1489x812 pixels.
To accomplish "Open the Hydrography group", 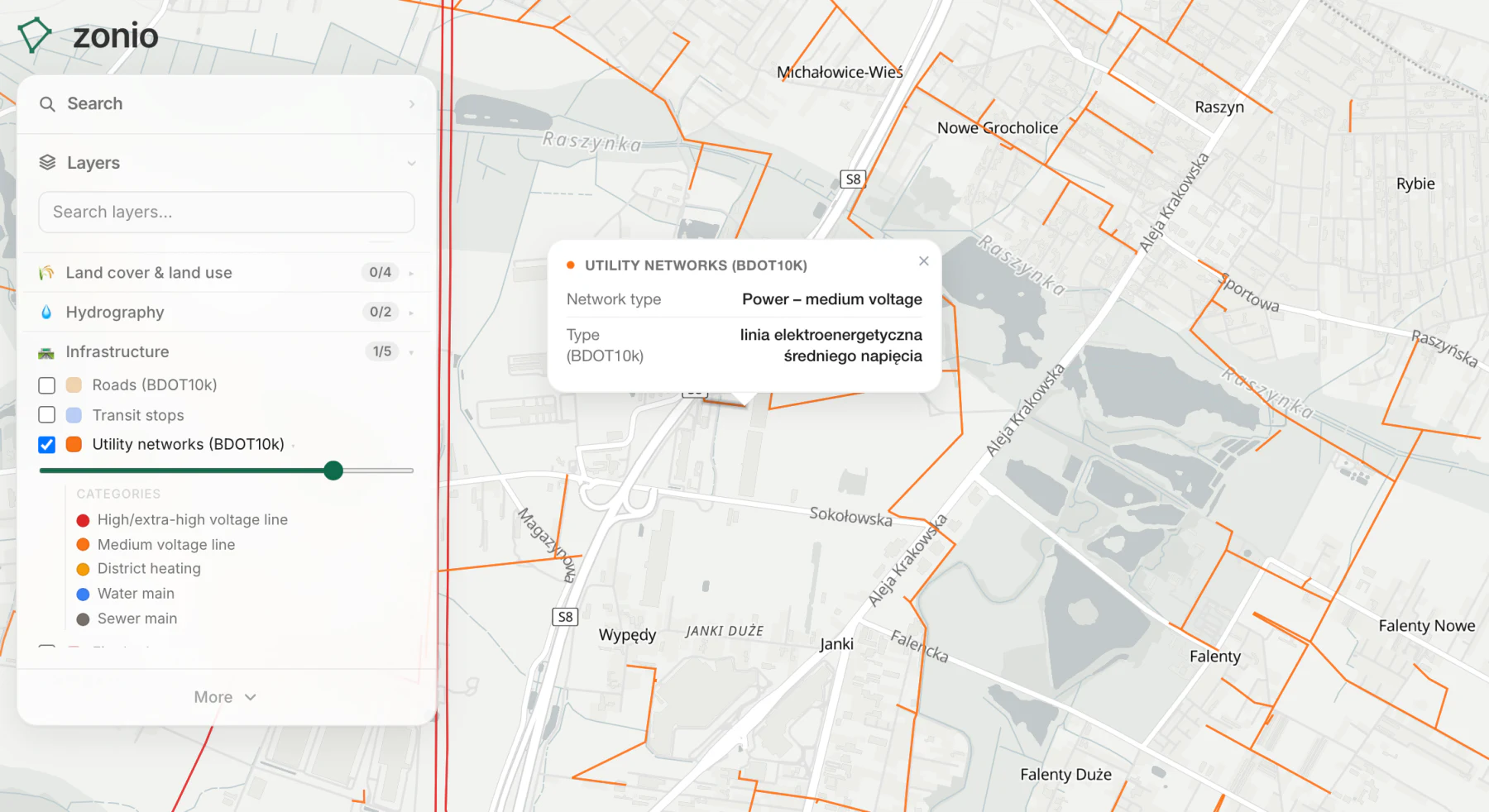I will (x=226, y=313).
